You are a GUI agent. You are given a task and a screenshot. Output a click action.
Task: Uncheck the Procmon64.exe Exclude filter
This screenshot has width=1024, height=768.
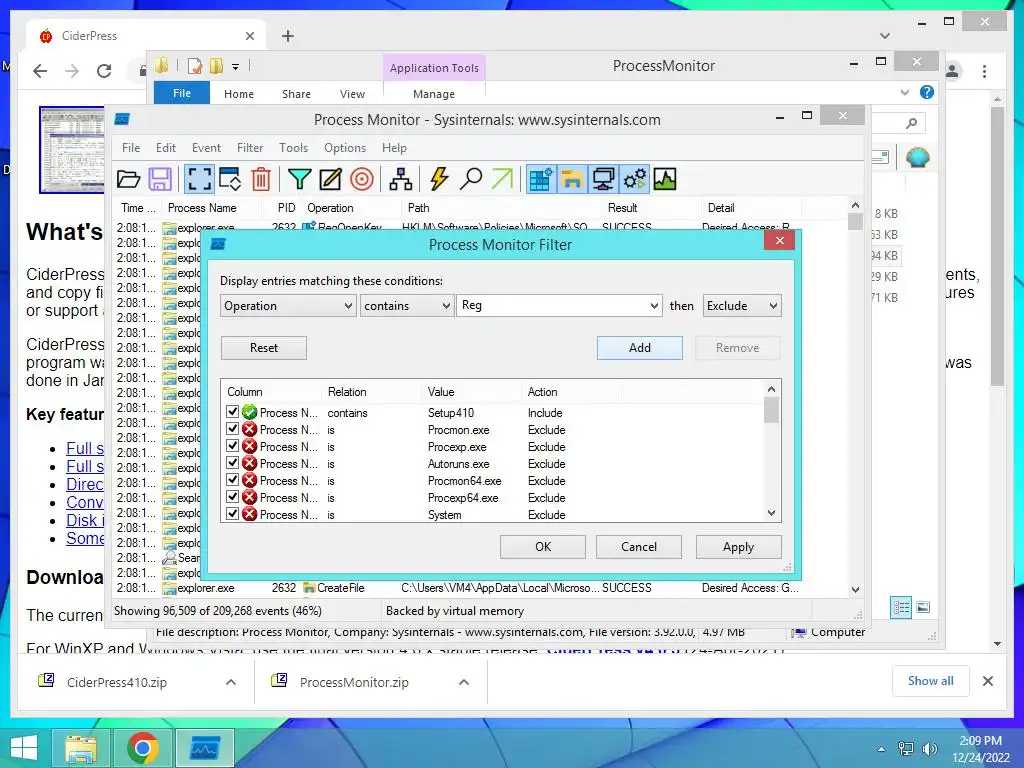tap(232, 480)
